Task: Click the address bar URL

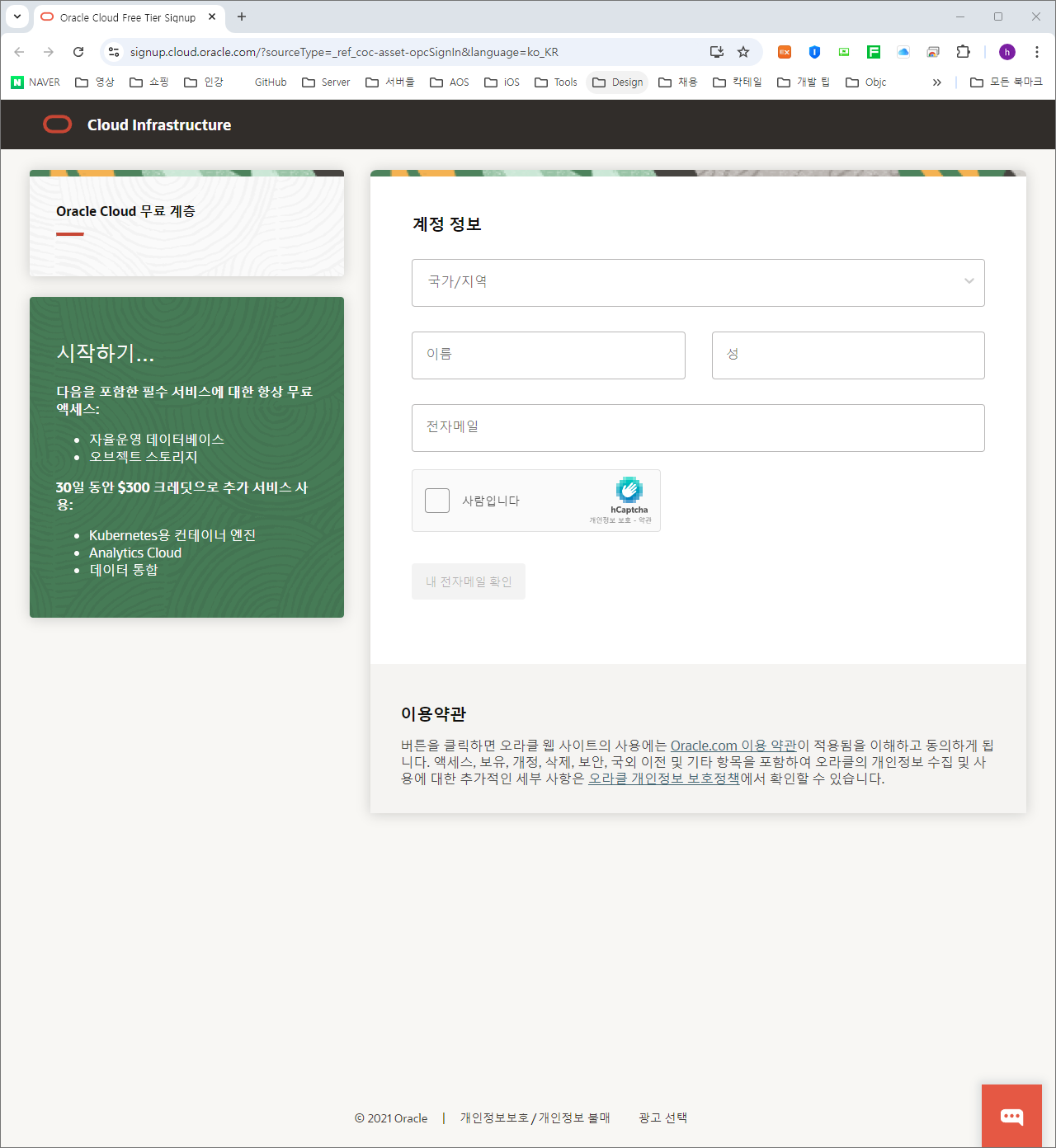Action: click(344, 52)
